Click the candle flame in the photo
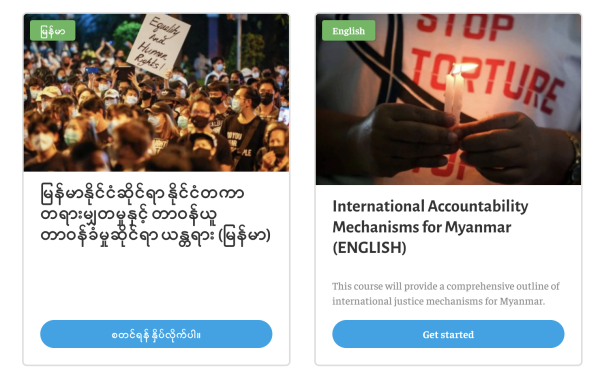This screenshot has height=378, width=600. point(463,69)
